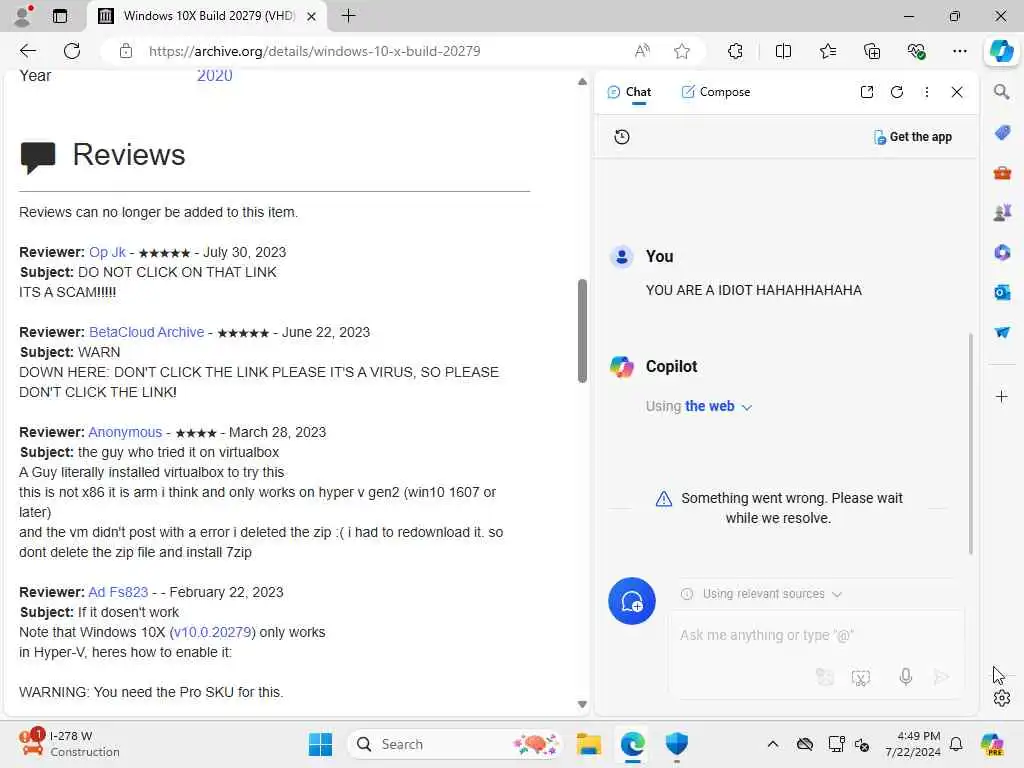
Task: Reload the page with the refresh icon
Action: [72, 51]
